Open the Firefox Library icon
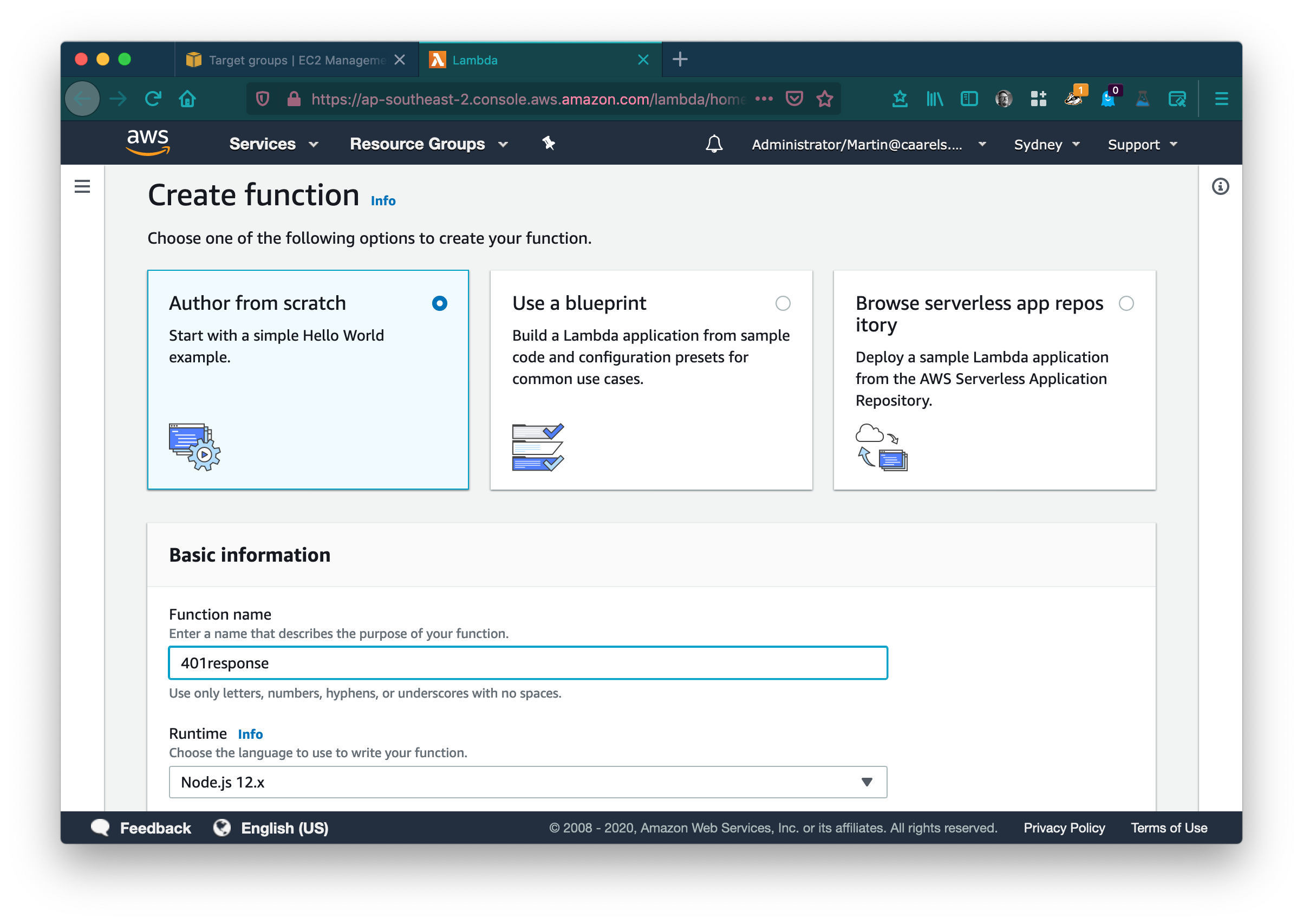The image size is (1303, 924). (x=934, y=98)
